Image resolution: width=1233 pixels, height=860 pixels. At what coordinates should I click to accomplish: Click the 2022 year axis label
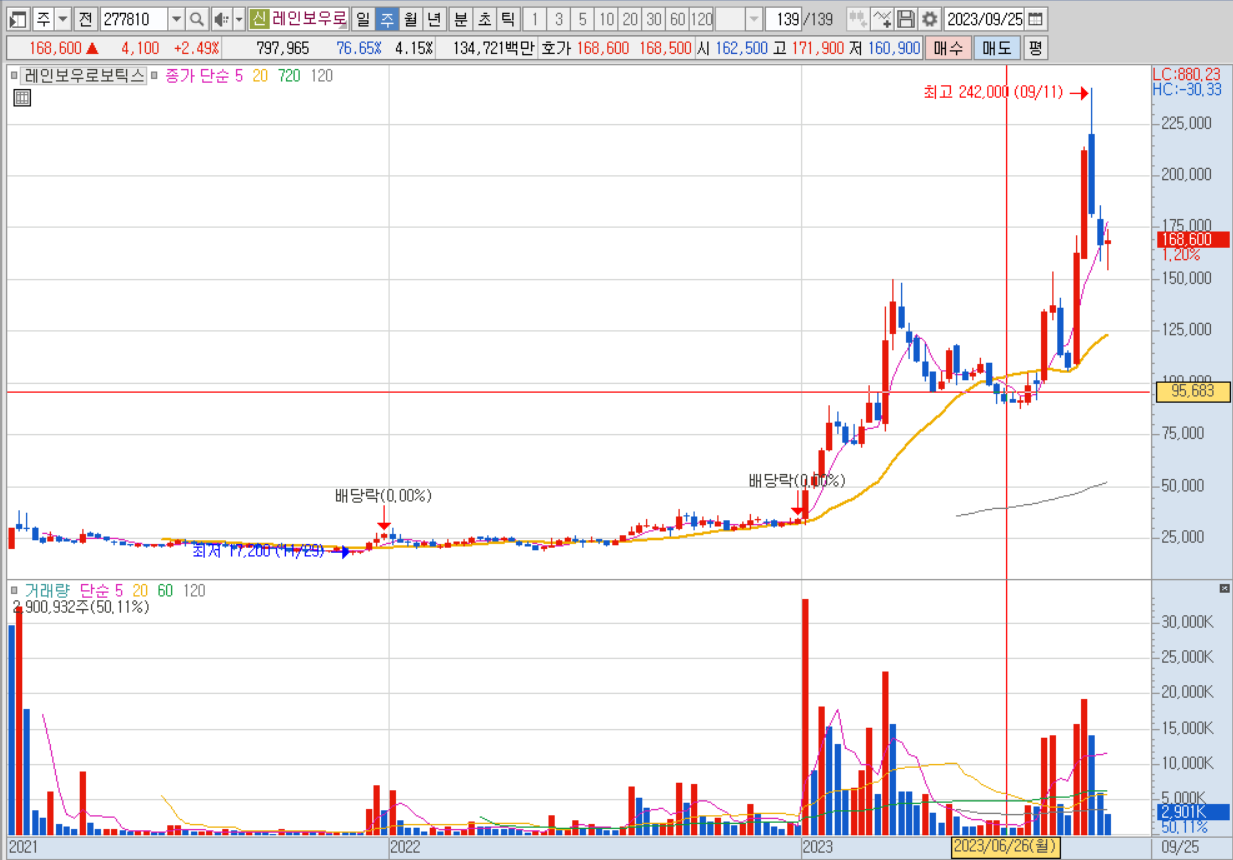coord(404,847)
